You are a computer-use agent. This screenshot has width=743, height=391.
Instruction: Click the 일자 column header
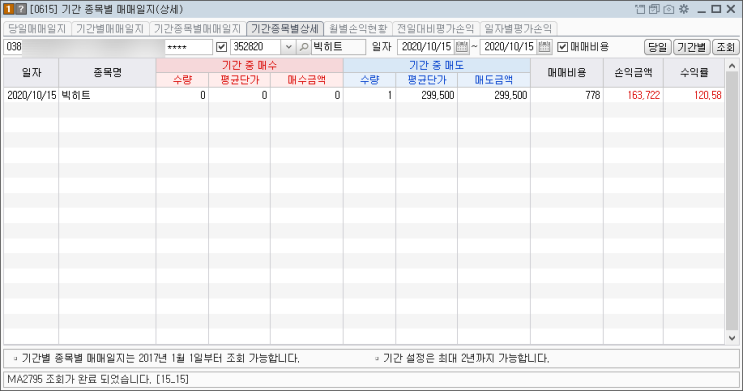[31, 73]
